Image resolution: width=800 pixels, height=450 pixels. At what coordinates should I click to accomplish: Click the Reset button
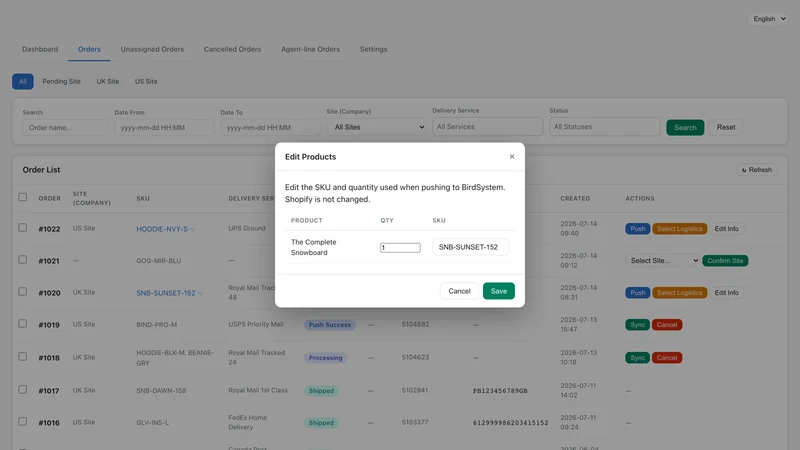(726, 127)
